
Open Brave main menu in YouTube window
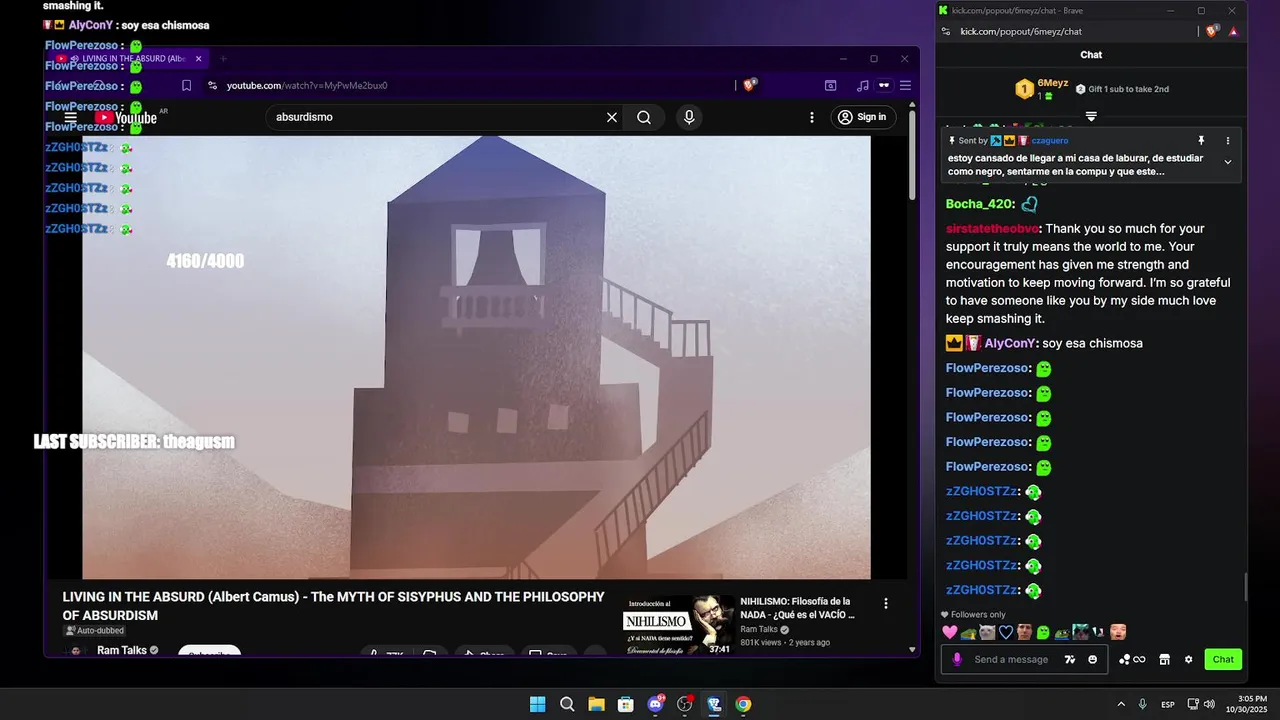point(905,86)
